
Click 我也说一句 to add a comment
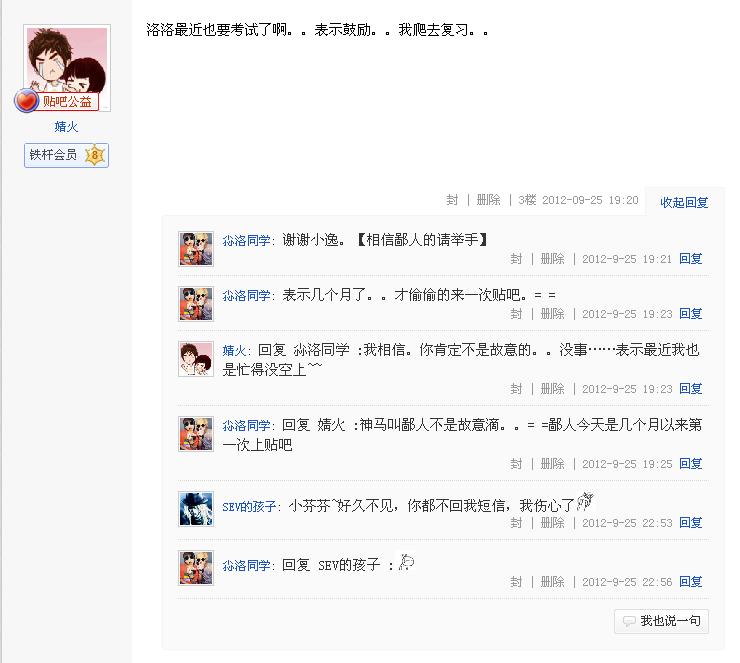click(661, 621)
